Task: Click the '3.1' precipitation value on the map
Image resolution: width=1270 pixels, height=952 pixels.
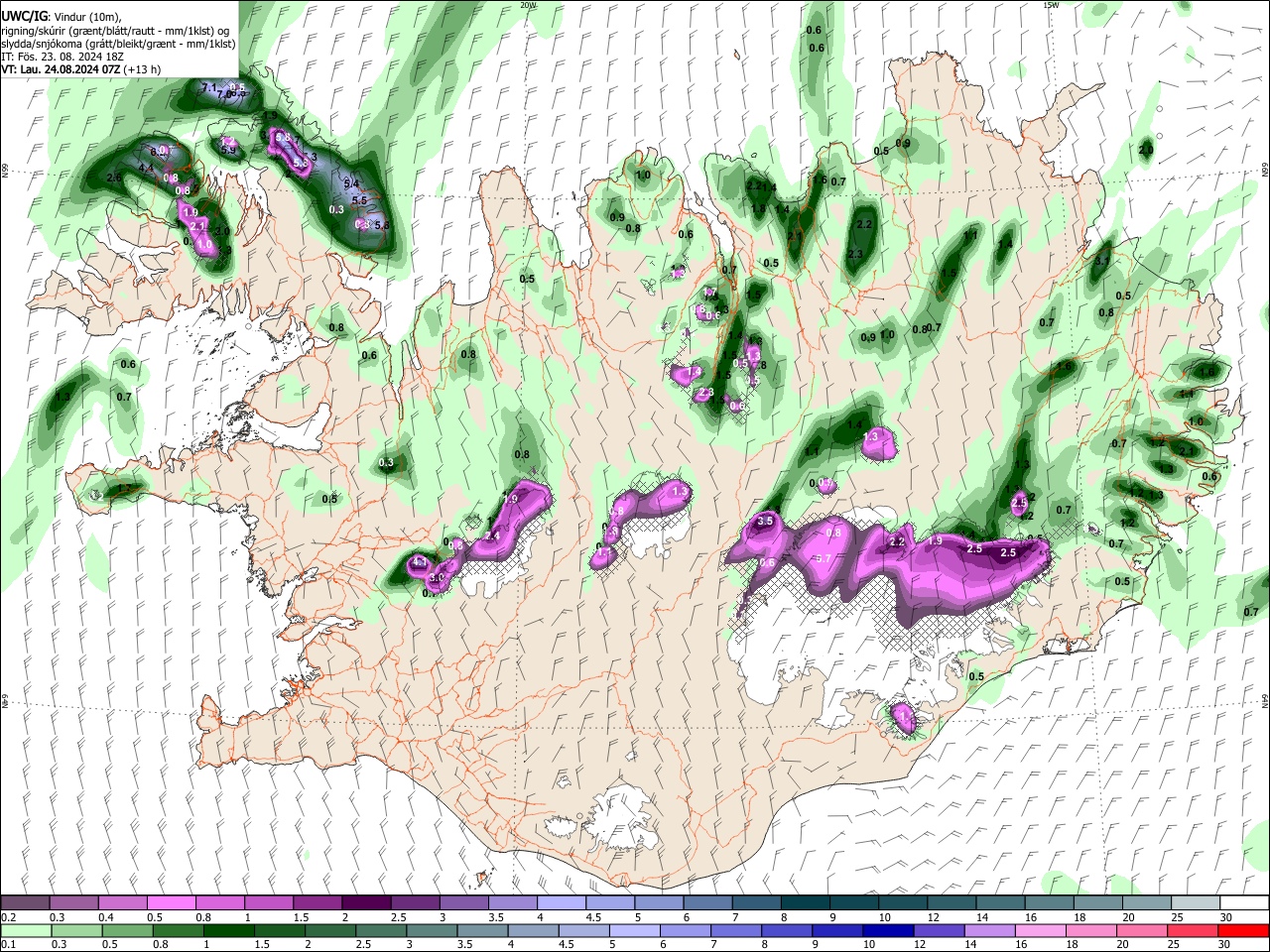Action: click(x=1102, y=260)
